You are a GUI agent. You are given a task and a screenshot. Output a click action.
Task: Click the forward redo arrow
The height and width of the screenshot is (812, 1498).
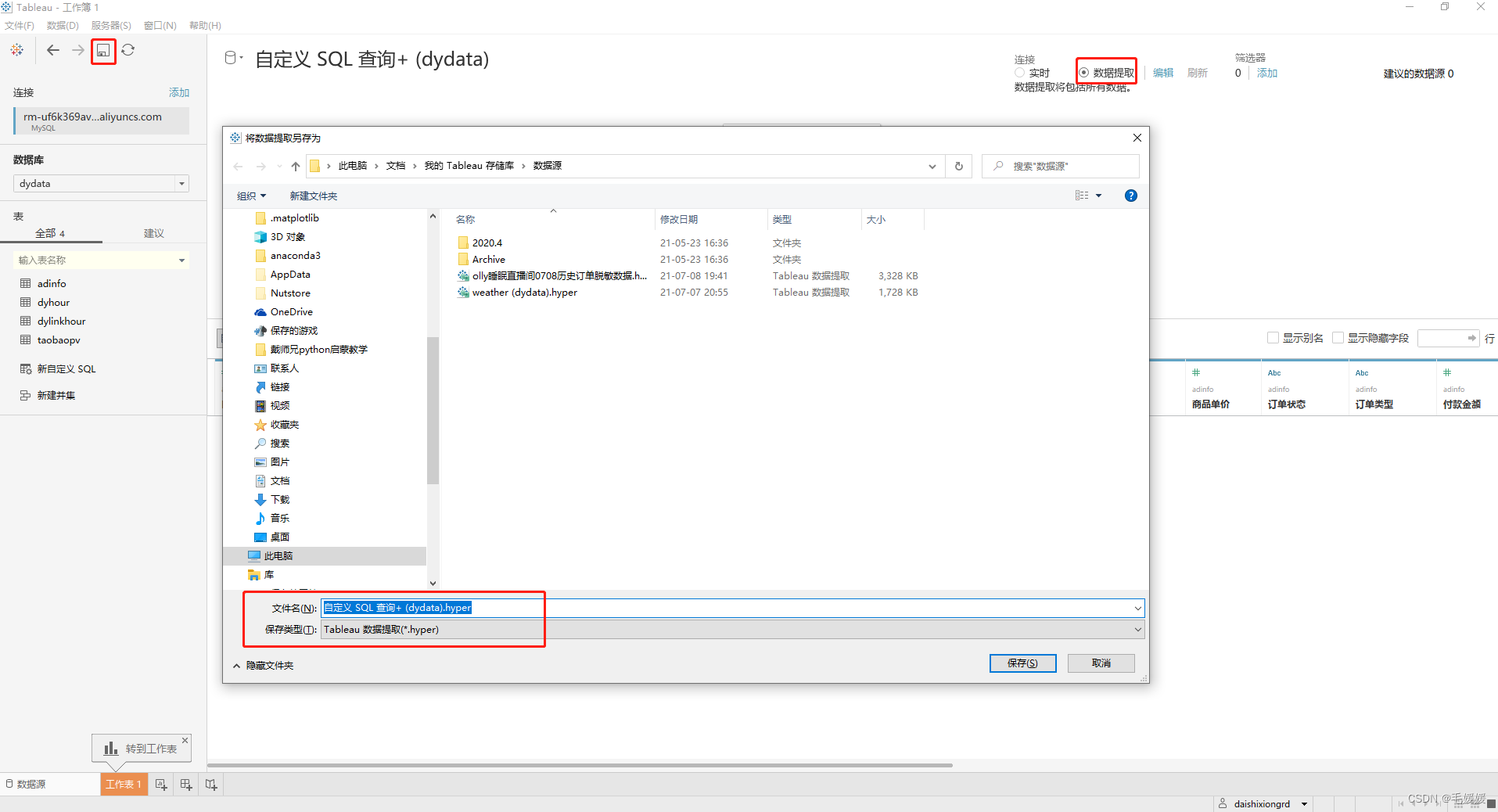tap(78, 50)
